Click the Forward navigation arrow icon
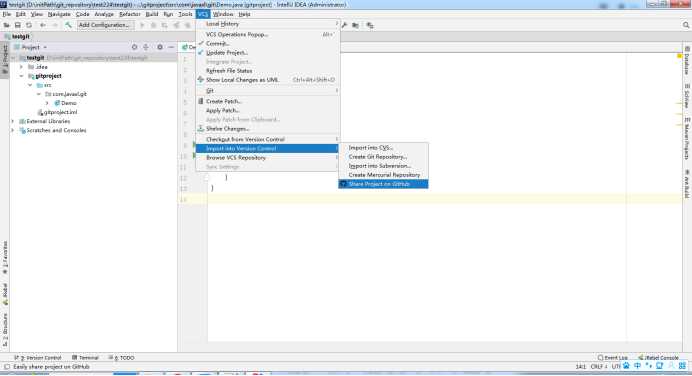The height and width of the screenshot is (376, 692). click(x=55, y=25)
